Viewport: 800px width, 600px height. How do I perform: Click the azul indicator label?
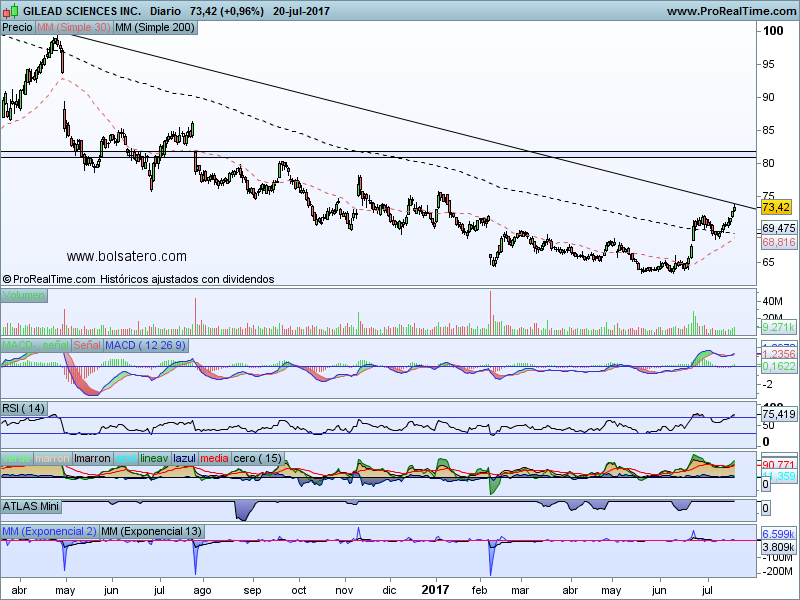pos(126,458)
